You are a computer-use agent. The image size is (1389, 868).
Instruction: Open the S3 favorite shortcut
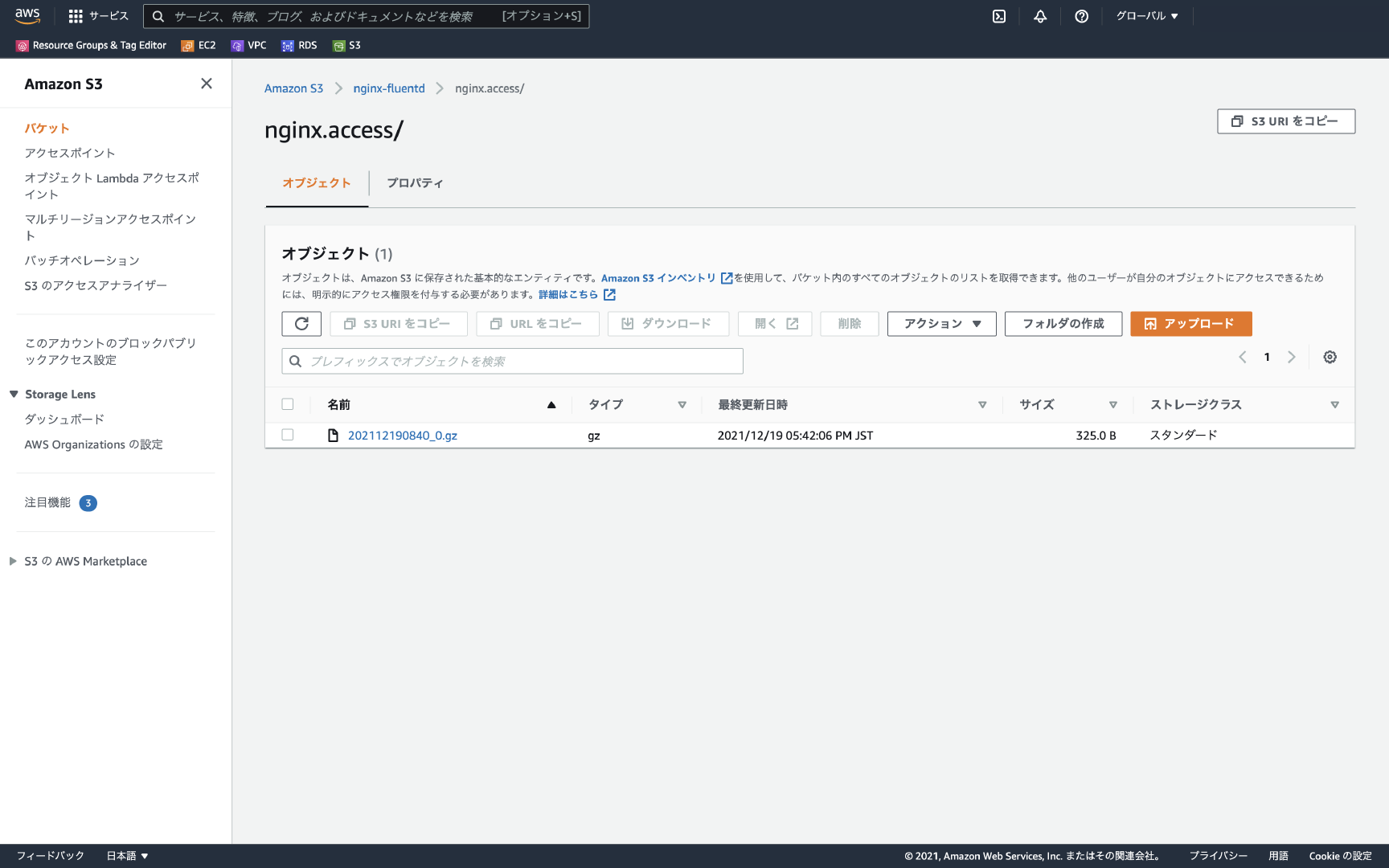pyautogui.click(x=346, y=46)
